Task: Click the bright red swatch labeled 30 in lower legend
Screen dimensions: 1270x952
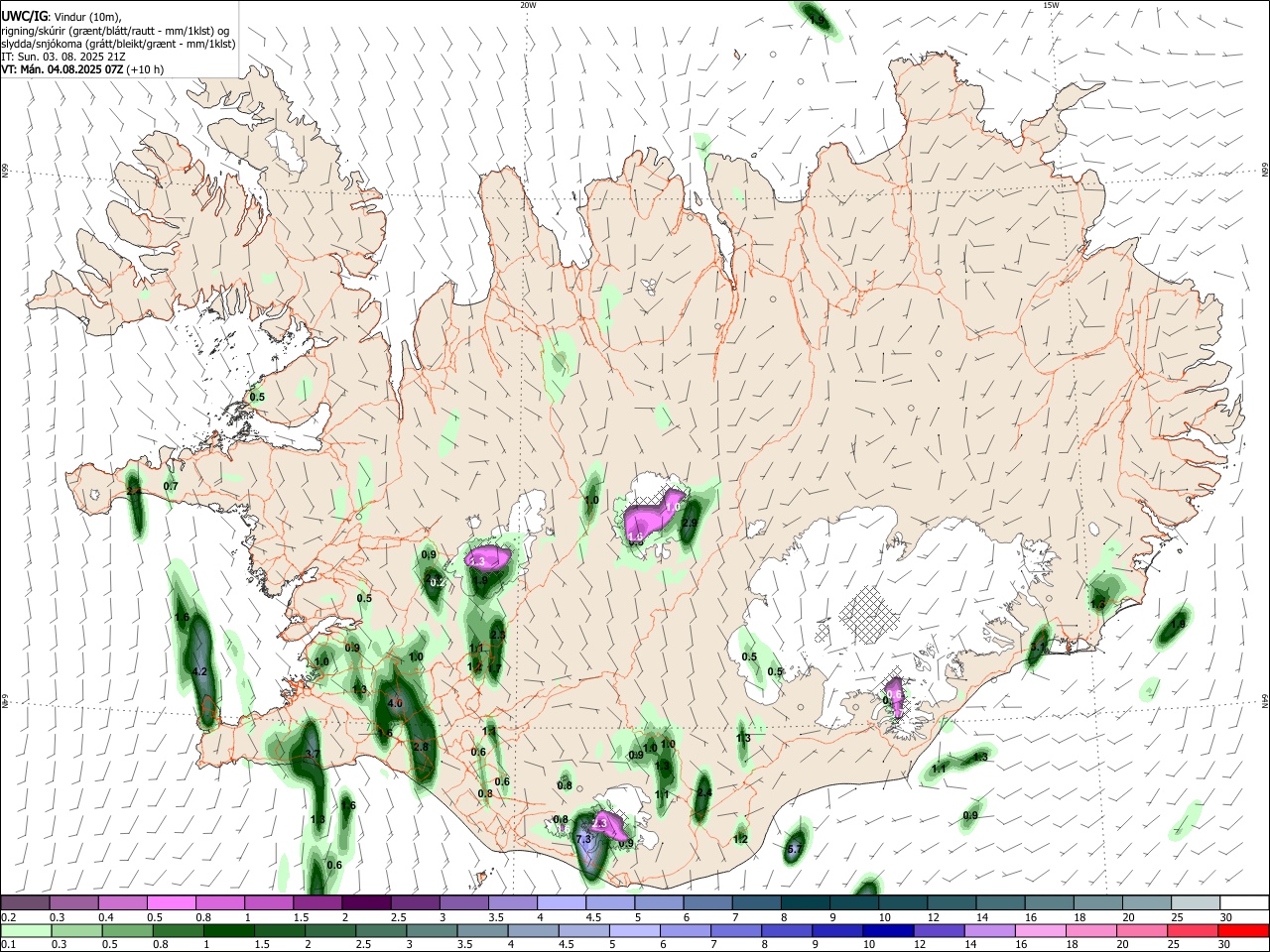Action: point(1244,930)
